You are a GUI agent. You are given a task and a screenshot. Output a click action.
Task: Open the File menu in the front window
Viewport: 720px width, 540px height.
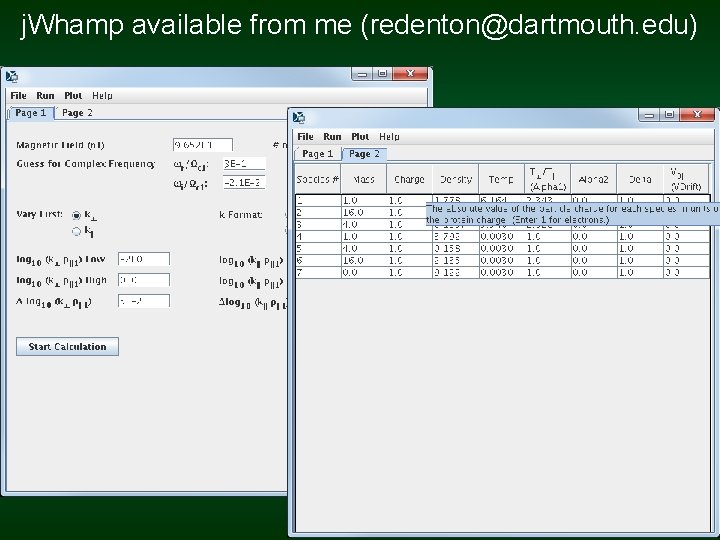click(305, 136)
